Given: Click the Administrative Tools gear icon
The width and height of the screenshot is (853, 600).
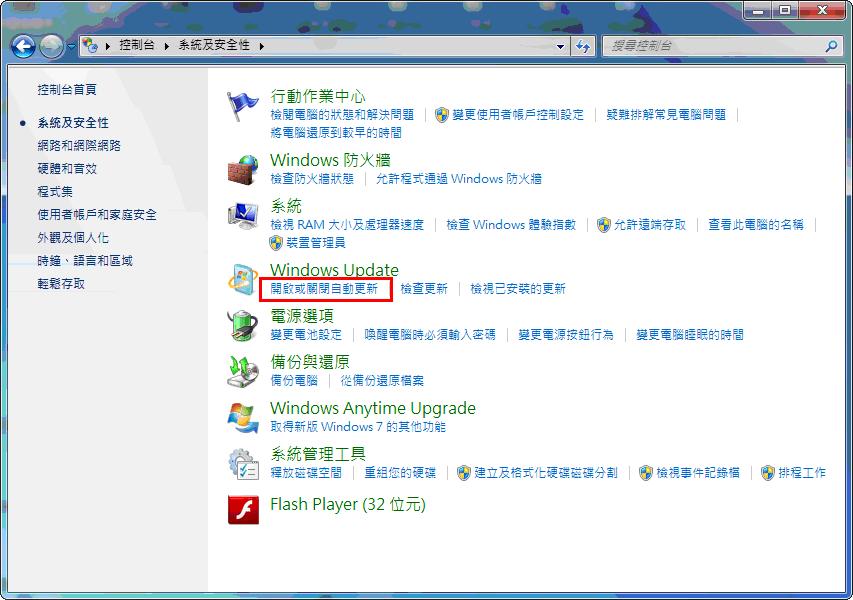Looking at the screenshot, I should pos(243,464).
